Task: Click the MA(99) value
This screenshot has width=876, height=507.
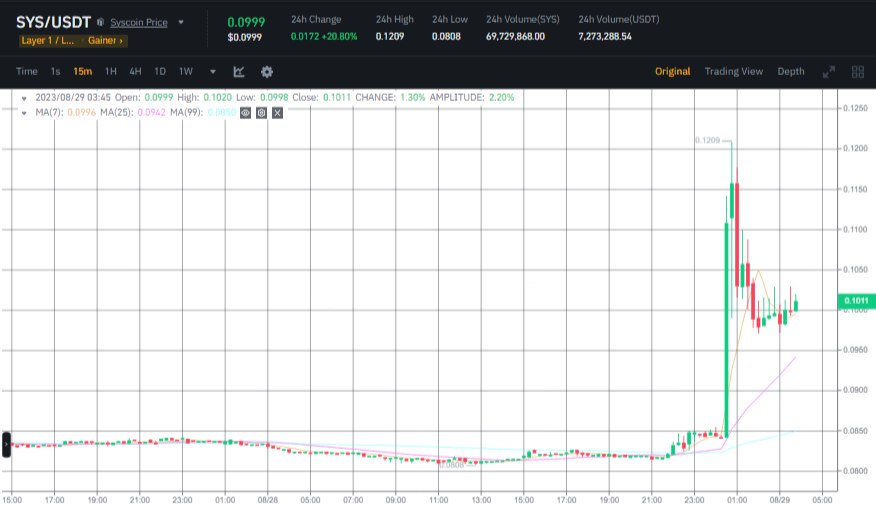Action: coord(222,112)
